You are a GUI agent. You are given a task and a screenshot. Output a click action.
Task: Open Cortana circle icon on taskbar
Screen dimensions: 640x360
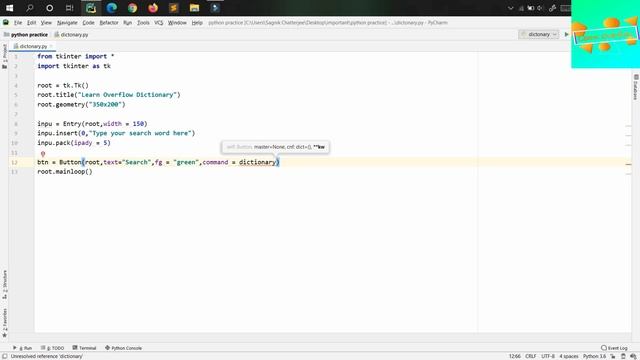pos(49,8)
